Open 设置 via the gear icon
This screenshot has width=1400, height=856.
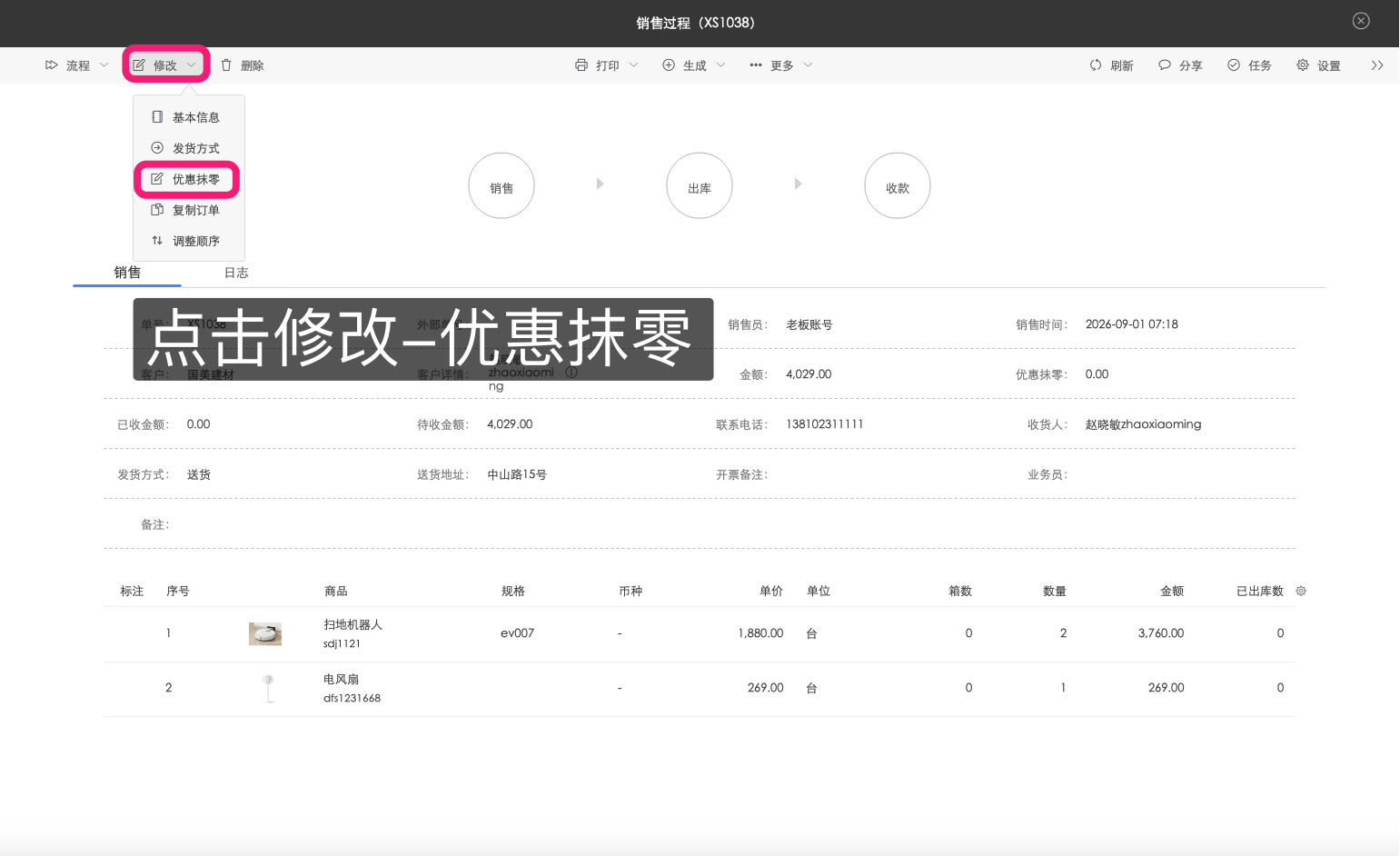tap(1303, 65)
